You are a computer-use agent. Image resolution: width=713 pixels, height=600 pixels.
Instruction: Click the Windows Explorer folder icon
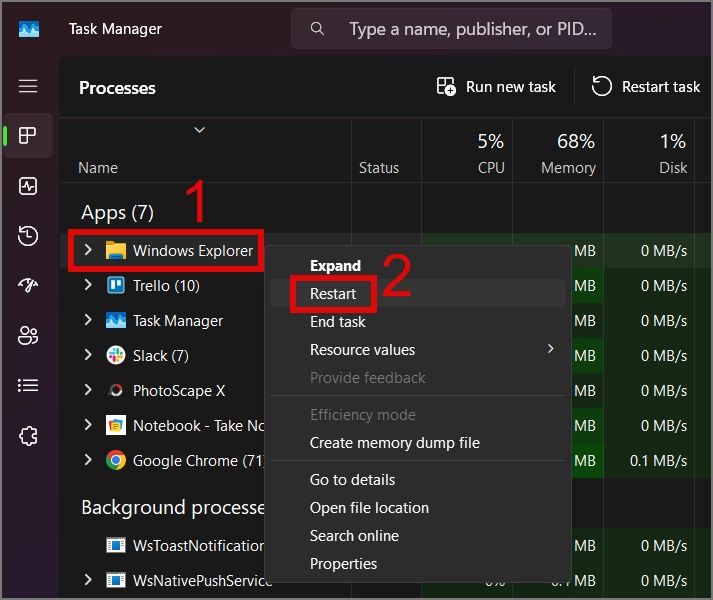point(115,250)
